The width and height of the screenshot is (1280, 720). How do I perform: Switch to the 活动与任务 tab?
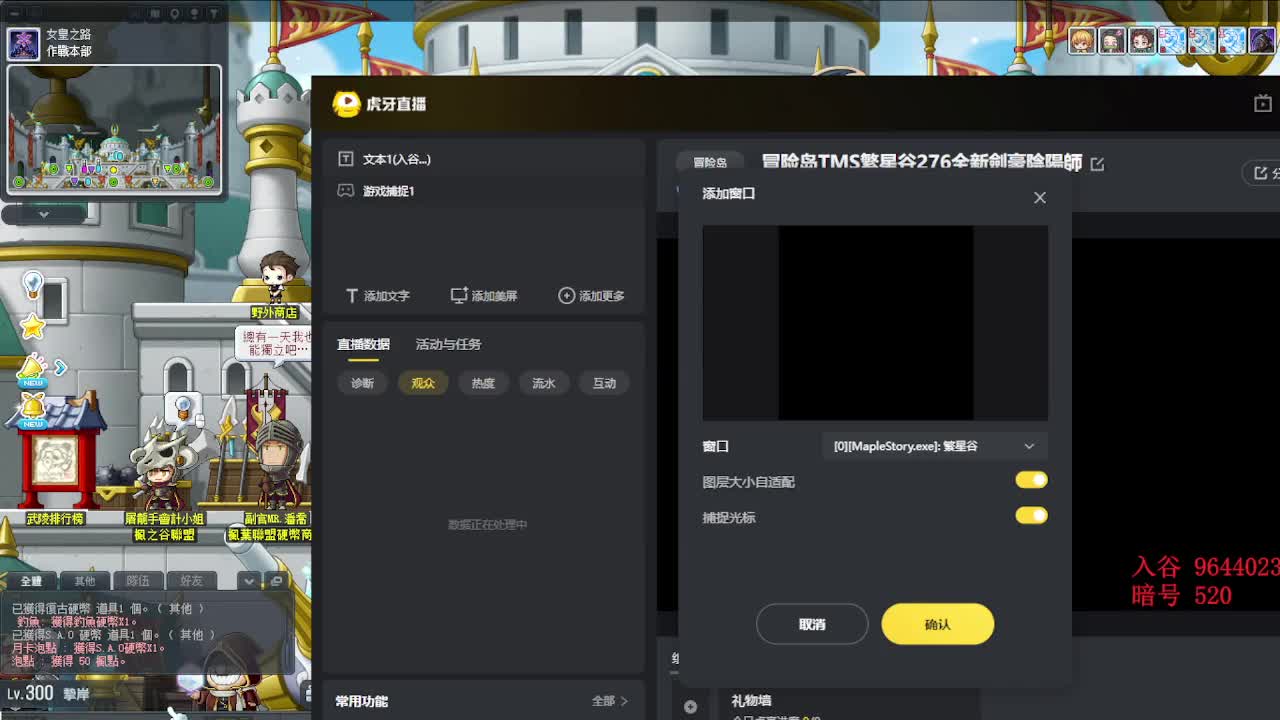(x=448, y=344)
